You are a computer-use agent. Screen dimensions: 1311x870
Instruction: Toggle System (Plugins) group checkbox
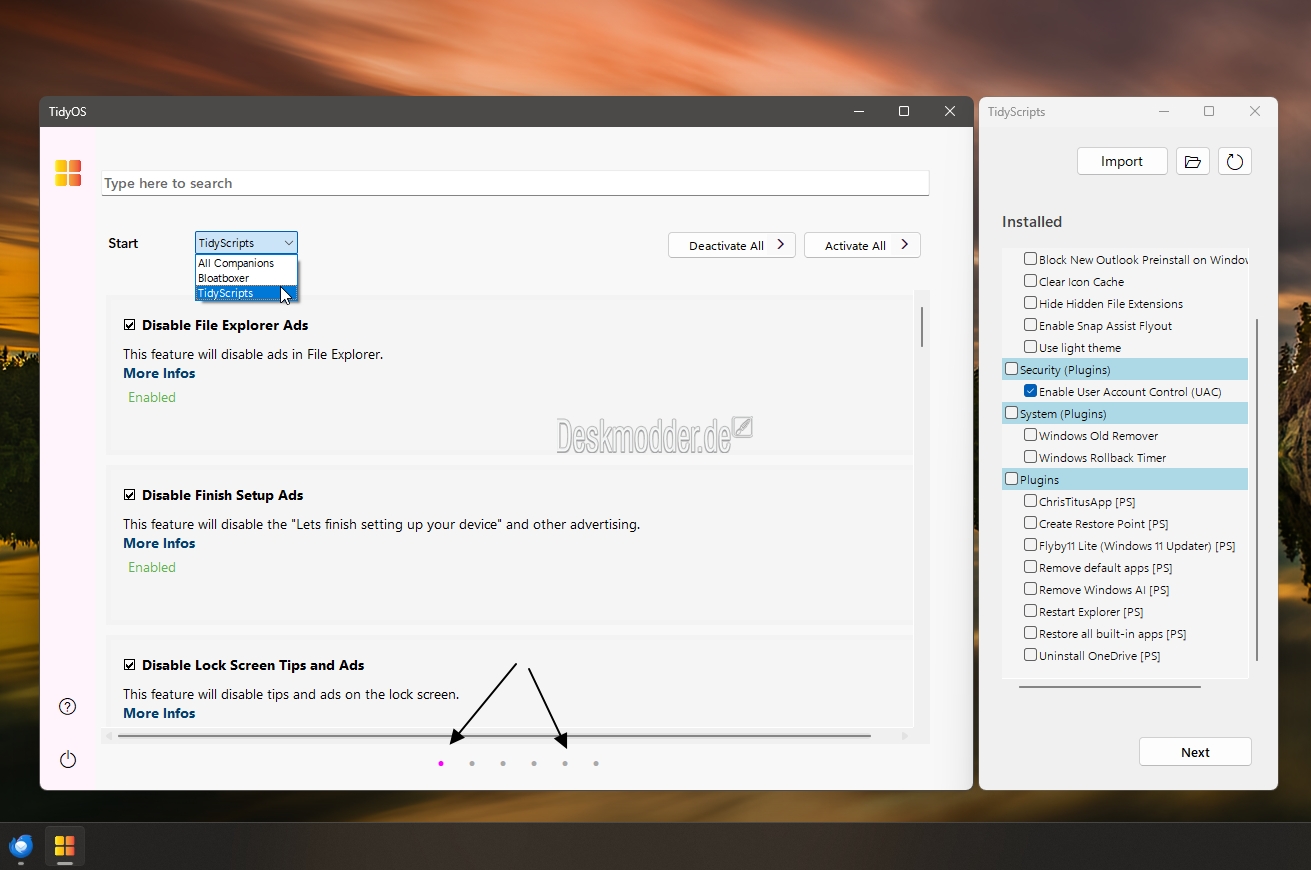point(1011,413)
